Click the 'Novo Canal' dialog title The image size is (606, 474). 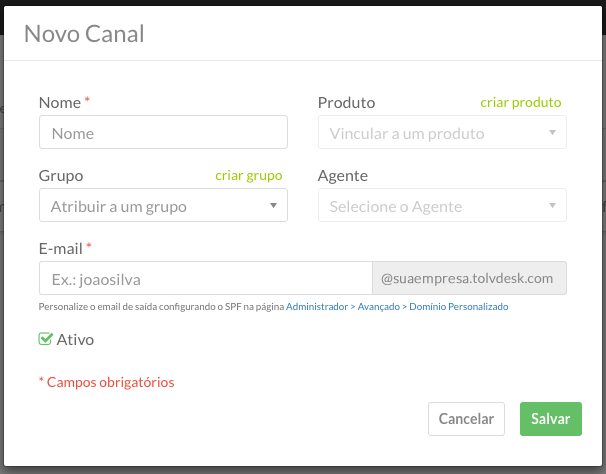tap(84, 34)
